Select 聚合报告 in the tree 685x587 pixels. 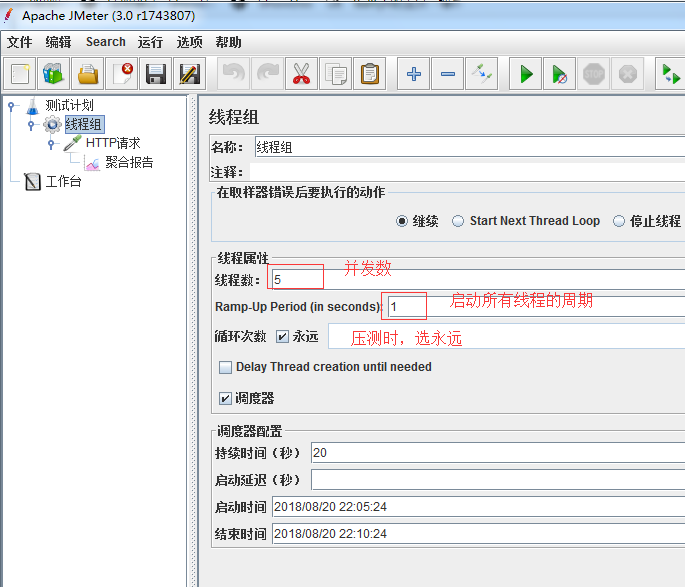129,162
